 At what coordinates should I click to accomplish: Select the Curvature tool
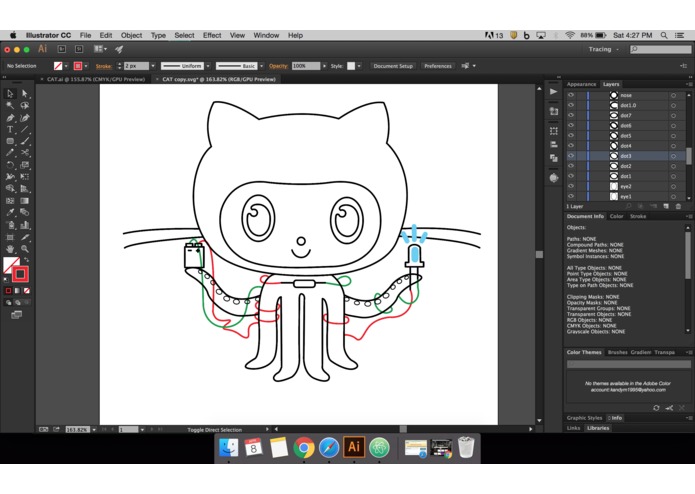point(25,117)
